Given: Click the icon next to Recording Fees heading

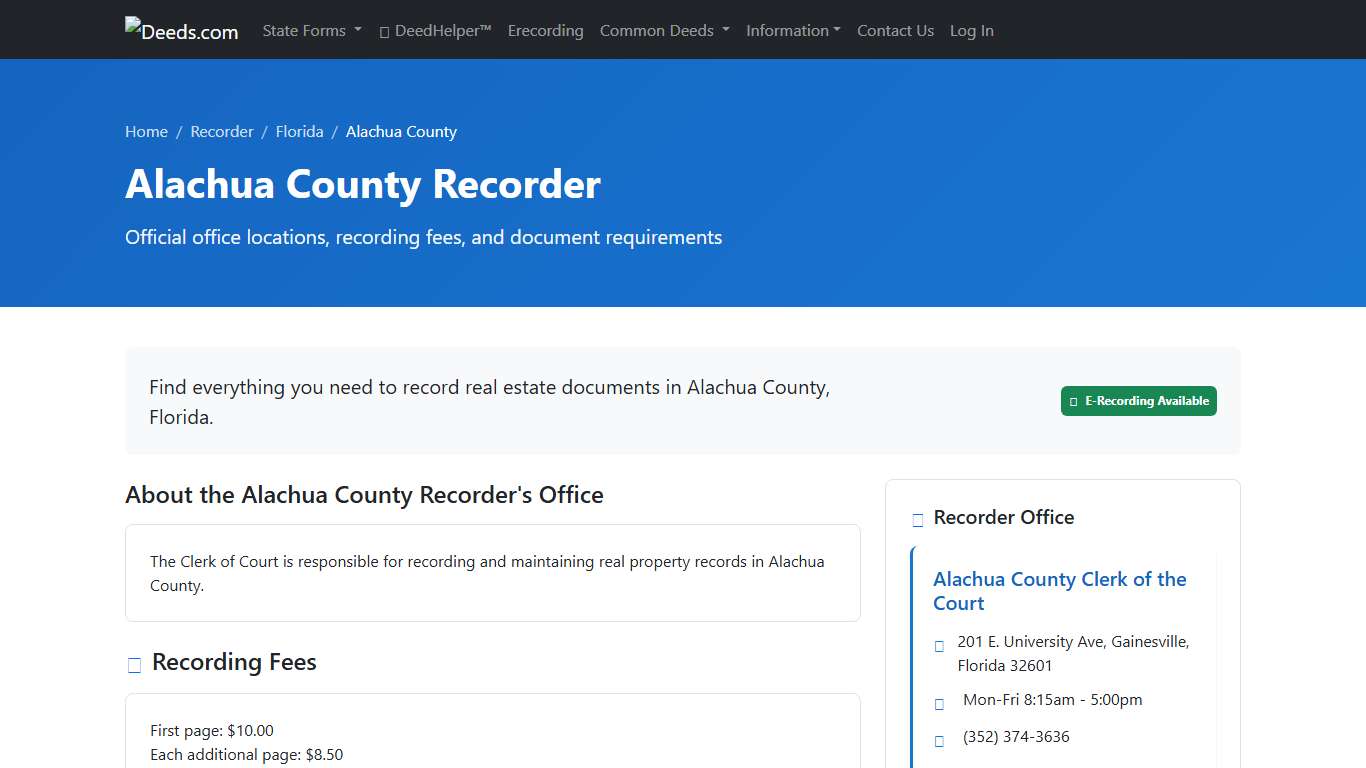Looking at the screenshot, I should pyautogui.click(x=134, y=664).
